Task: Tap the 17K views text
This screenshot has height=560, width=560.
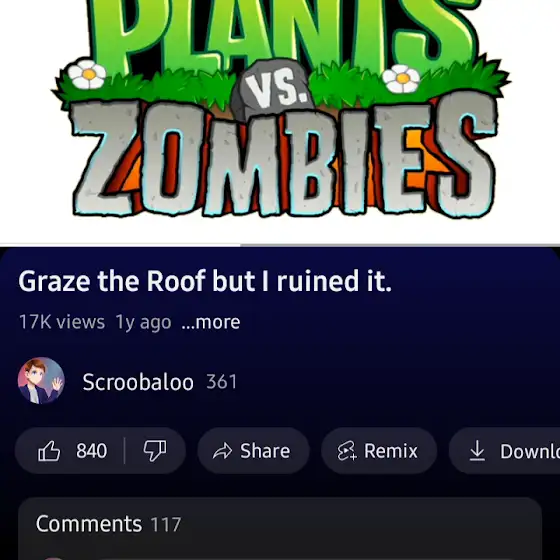Action: (62, 322)
